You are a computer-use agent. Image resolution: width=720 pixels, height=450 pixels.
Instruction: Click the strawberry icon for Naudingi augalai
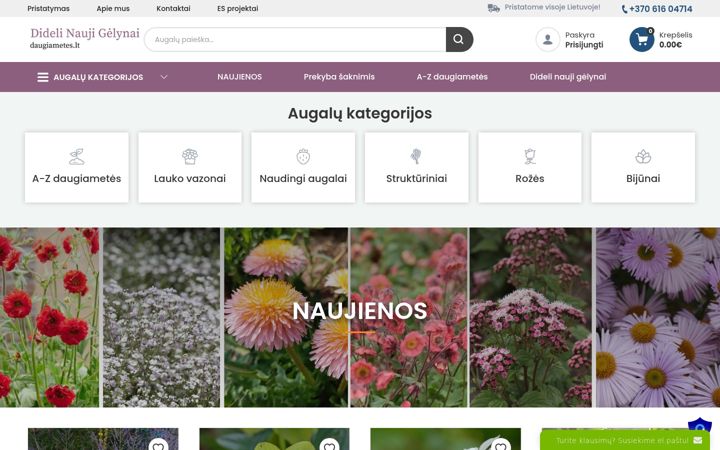[303, 157]
